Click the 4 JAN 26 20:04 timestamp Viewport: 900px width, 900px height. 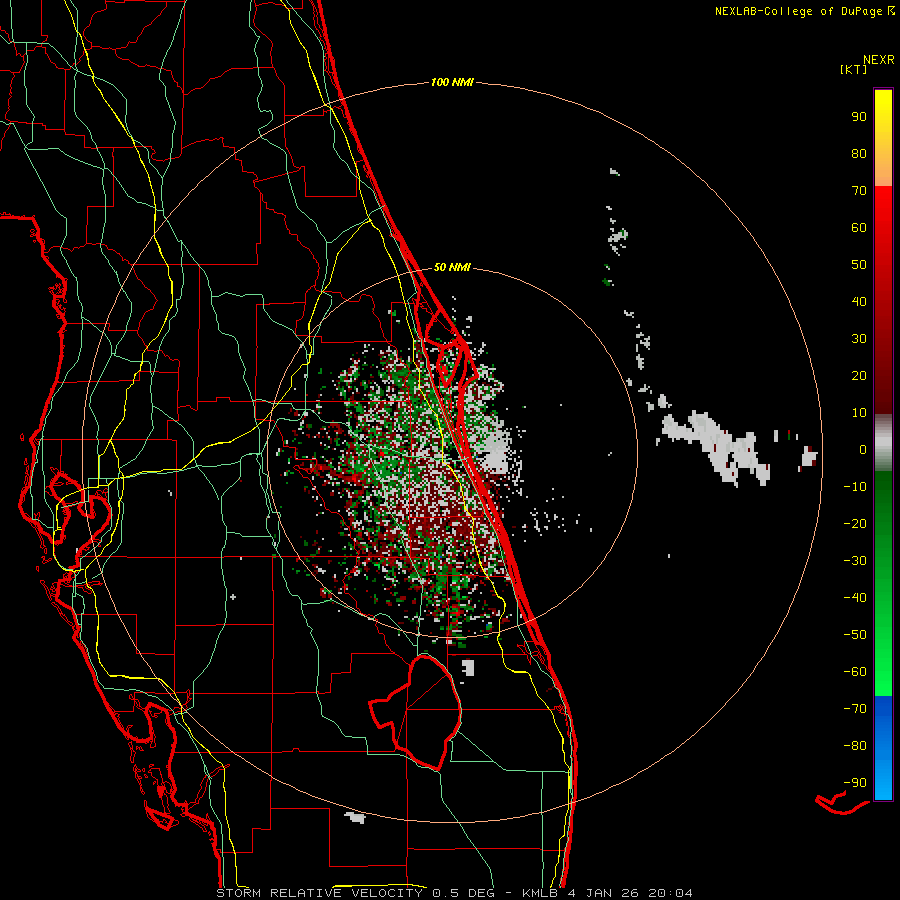[x=630, y=893]
